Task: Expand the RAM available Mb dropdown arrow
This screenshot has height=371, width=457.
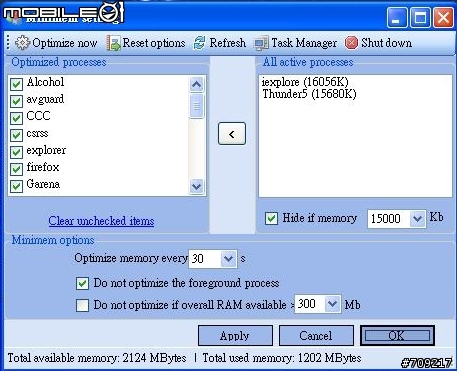Action: click(x=332, y=304)
